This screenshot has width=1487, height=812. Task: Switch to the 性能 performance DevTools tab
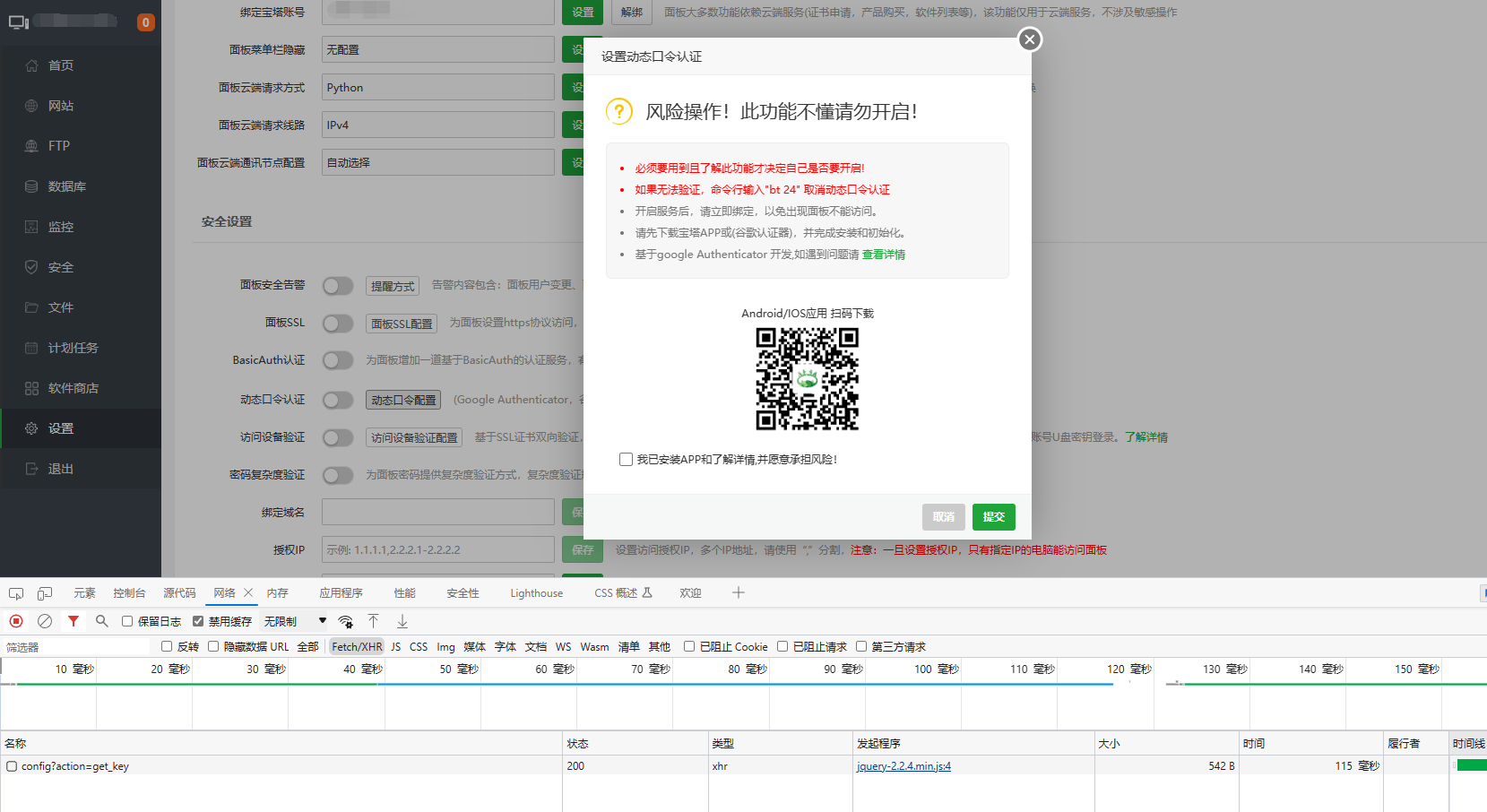(405, 593)
